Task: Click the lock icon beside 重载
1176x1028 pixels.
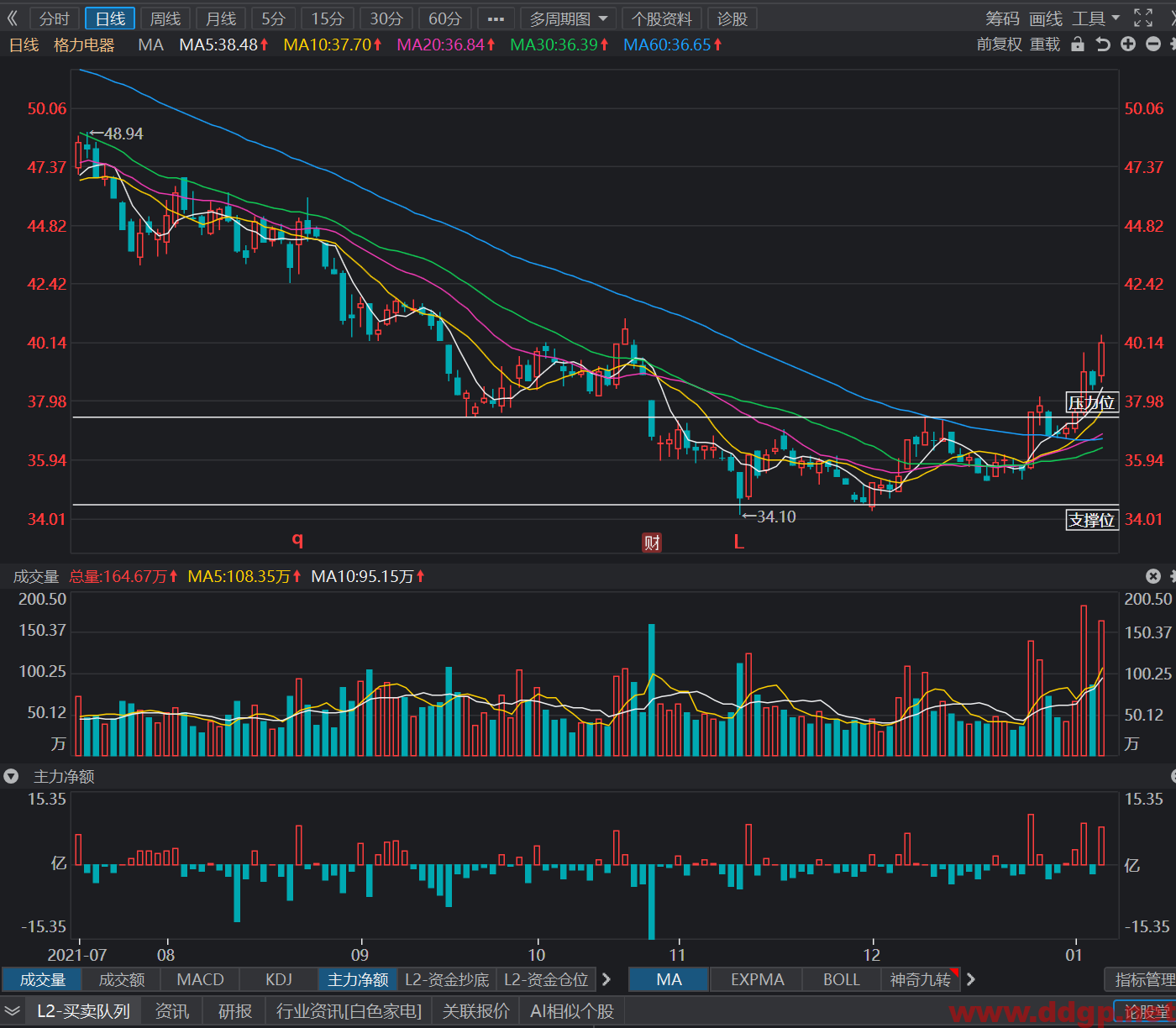Action: 1078,45
